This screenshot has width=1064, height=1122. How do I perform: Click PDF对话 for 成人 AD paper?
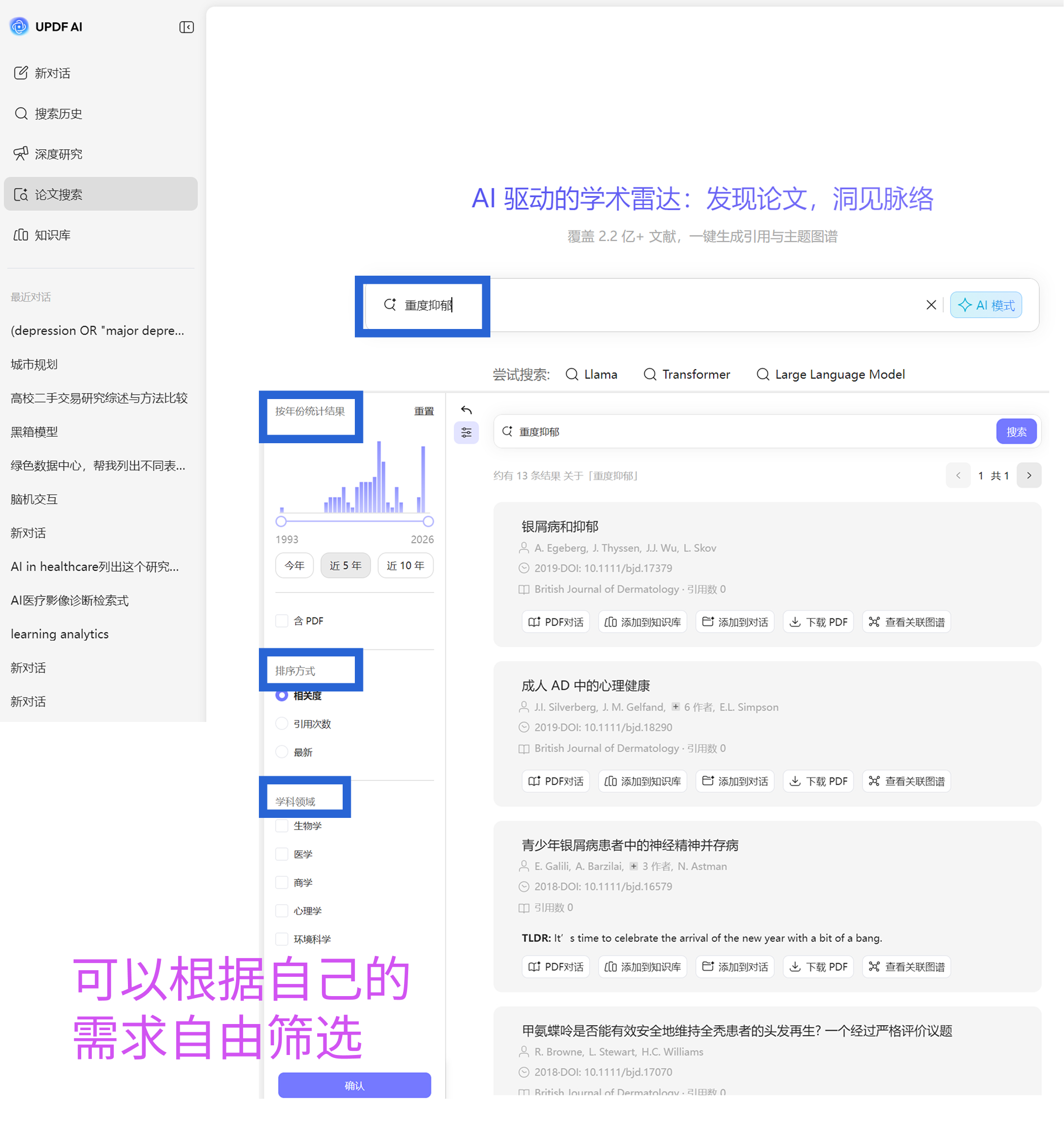(556, 781)
